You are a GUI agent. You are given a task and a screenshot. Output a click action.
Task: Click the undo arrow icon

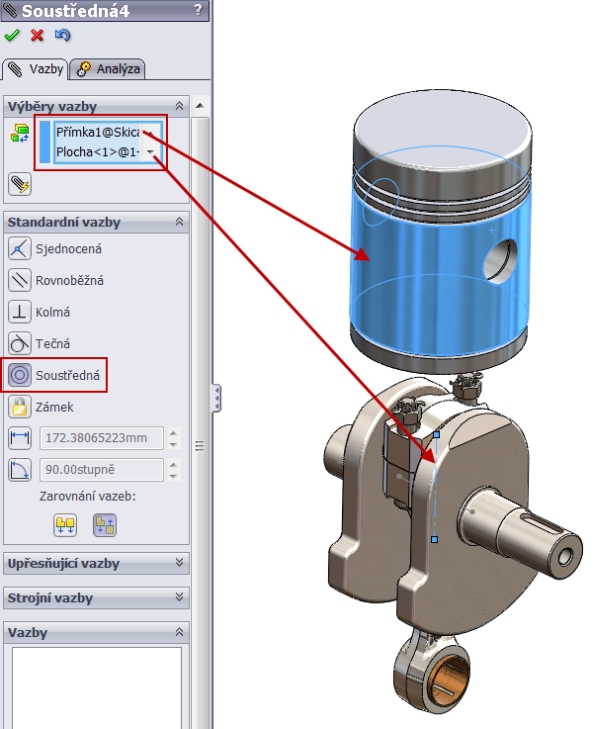coord(62,35)
